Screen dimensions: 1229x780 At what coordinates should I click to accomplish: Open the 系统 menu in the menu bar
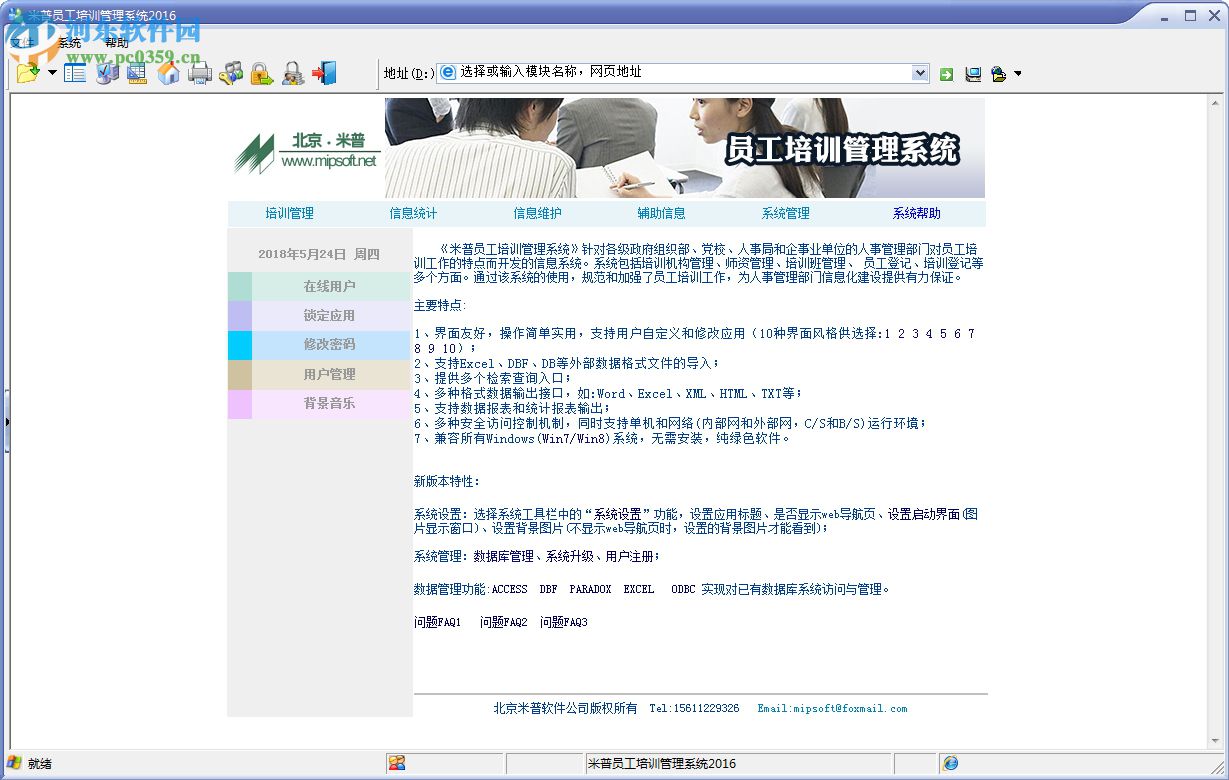click(68, 42)
